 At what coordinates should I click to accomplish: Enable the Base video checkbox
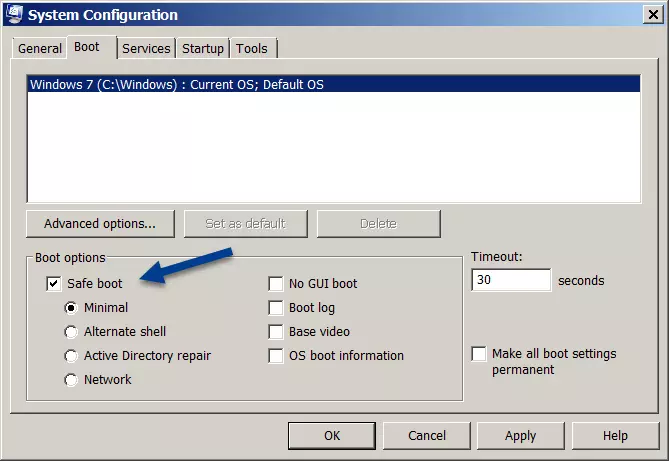click(276, 332)
